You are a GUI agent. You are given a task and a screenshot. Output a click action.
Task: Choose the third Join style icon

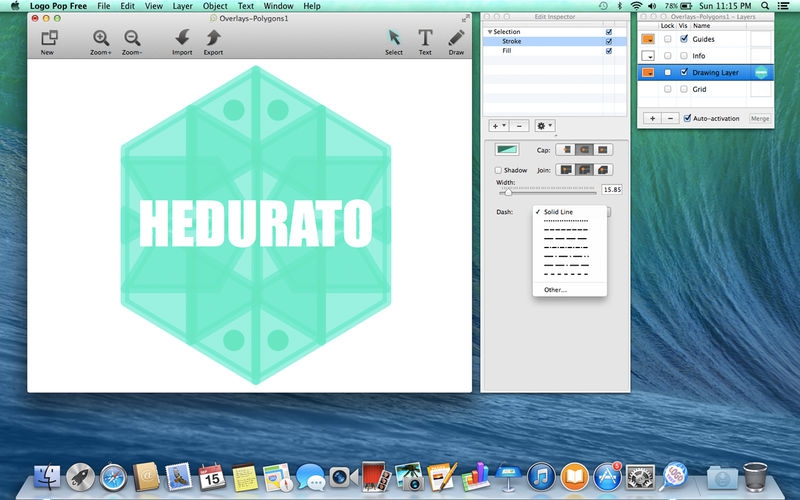(x=603, y=169)
